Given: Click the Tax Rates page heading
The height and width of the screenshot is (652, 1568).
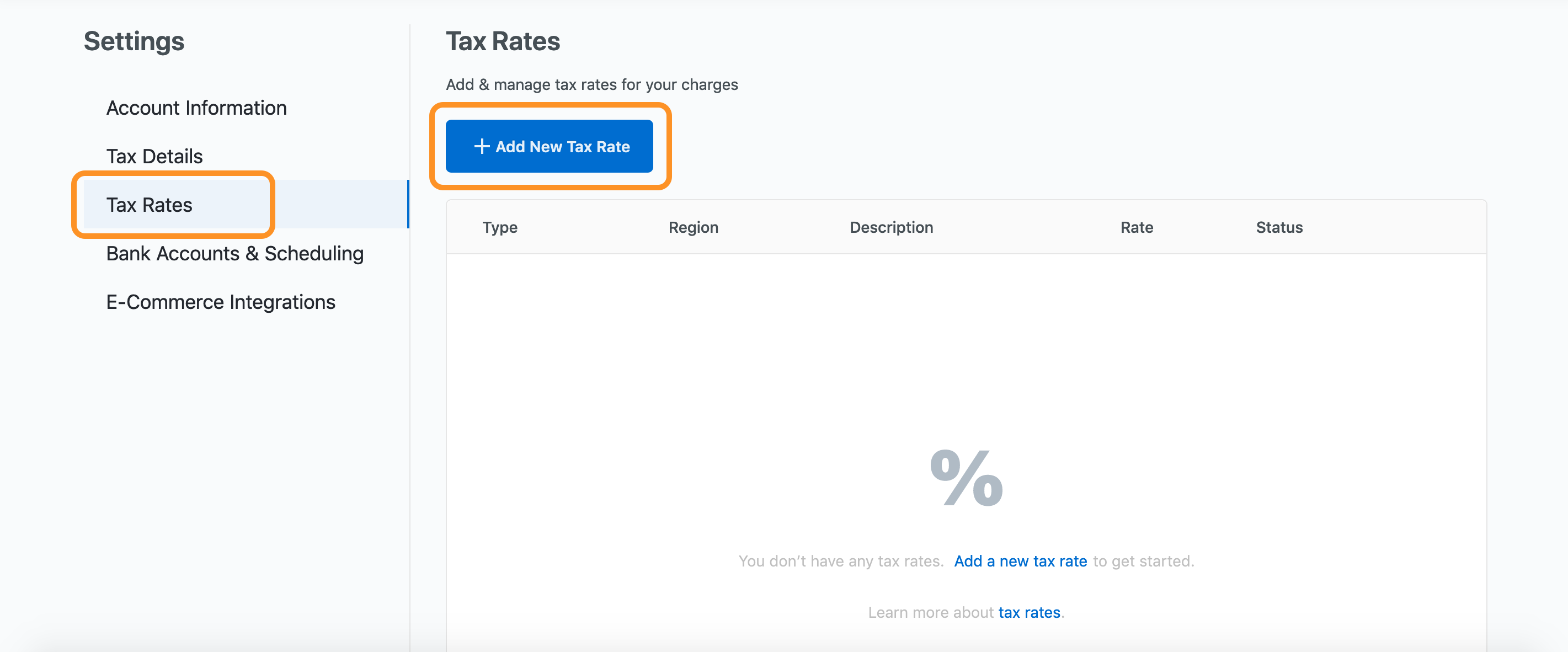Looking at the screenshot, I should tap(503, 41).
